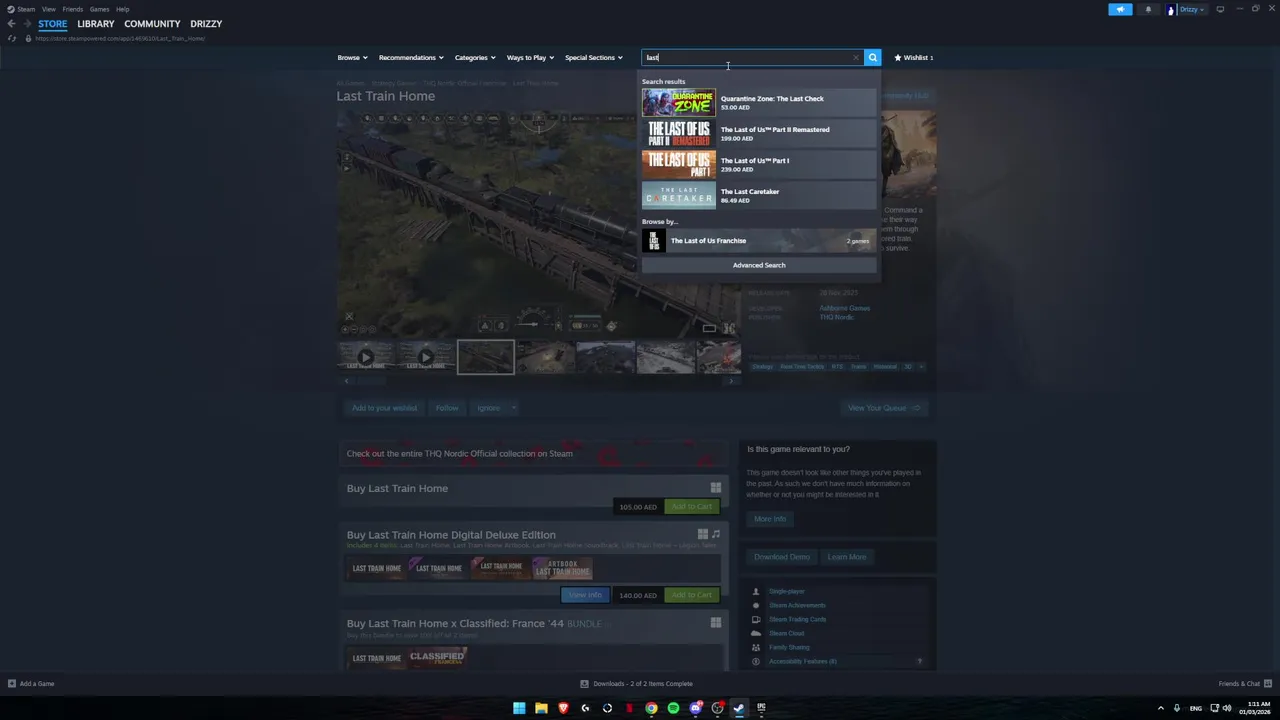This screenshot has width=1280, height=720.
Task: Add Digital Deluxe Edition to cart
Action: [692, 595]
